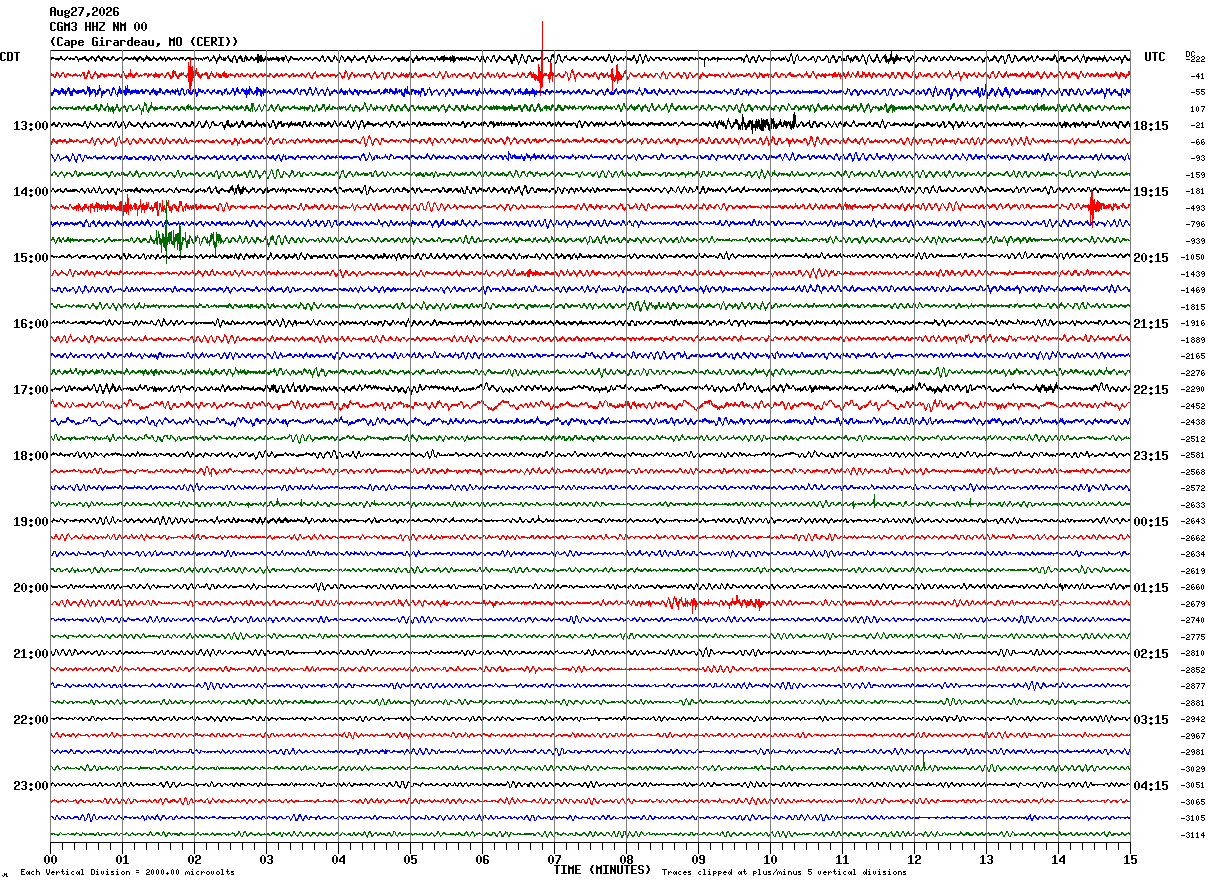
Task: Click the red spike near minute 14.5
Action: click(x=1092, y=207)
